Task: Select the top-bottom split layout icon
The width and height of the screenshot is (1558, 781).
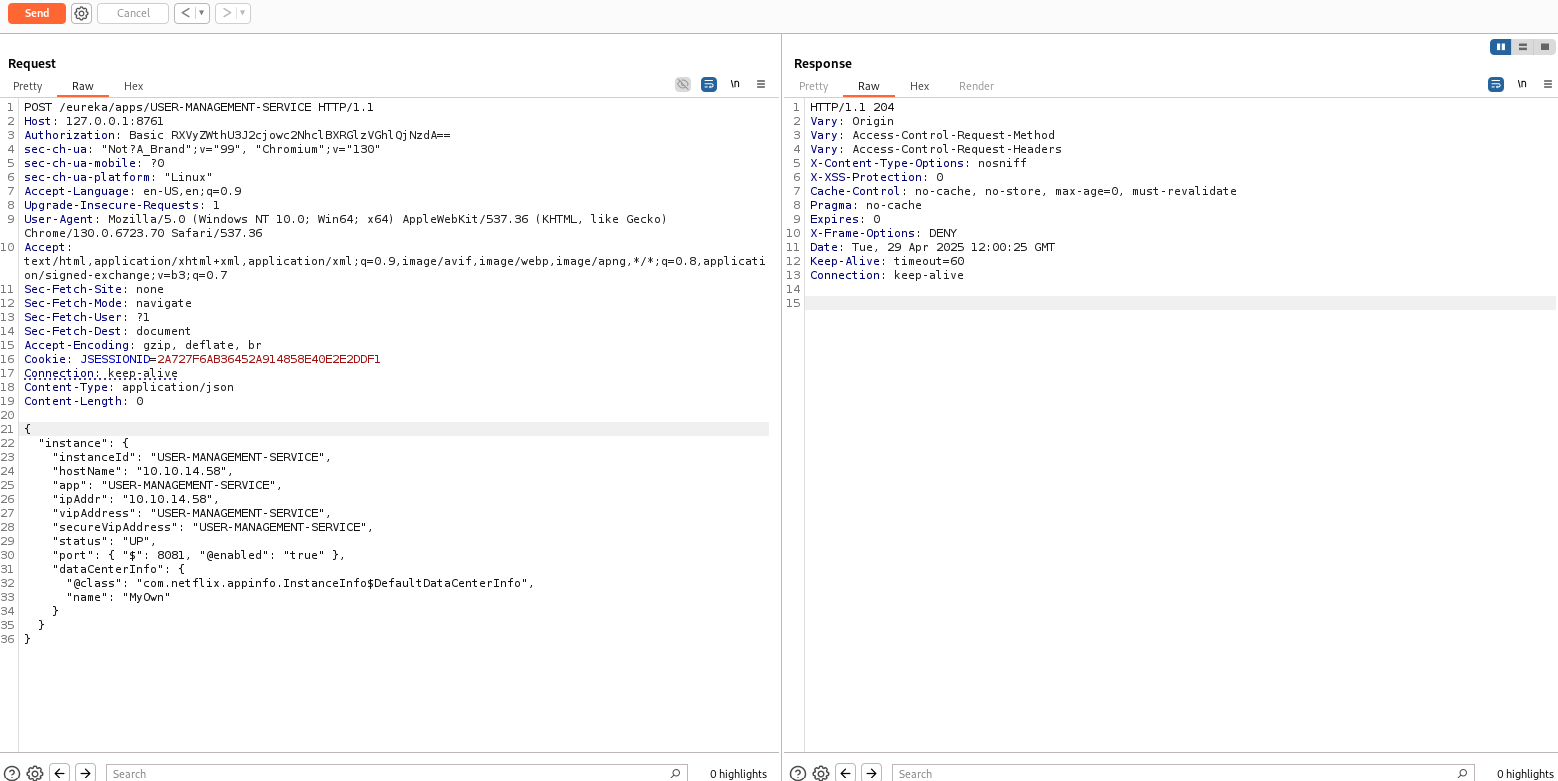Action: tap(1523, 47)
